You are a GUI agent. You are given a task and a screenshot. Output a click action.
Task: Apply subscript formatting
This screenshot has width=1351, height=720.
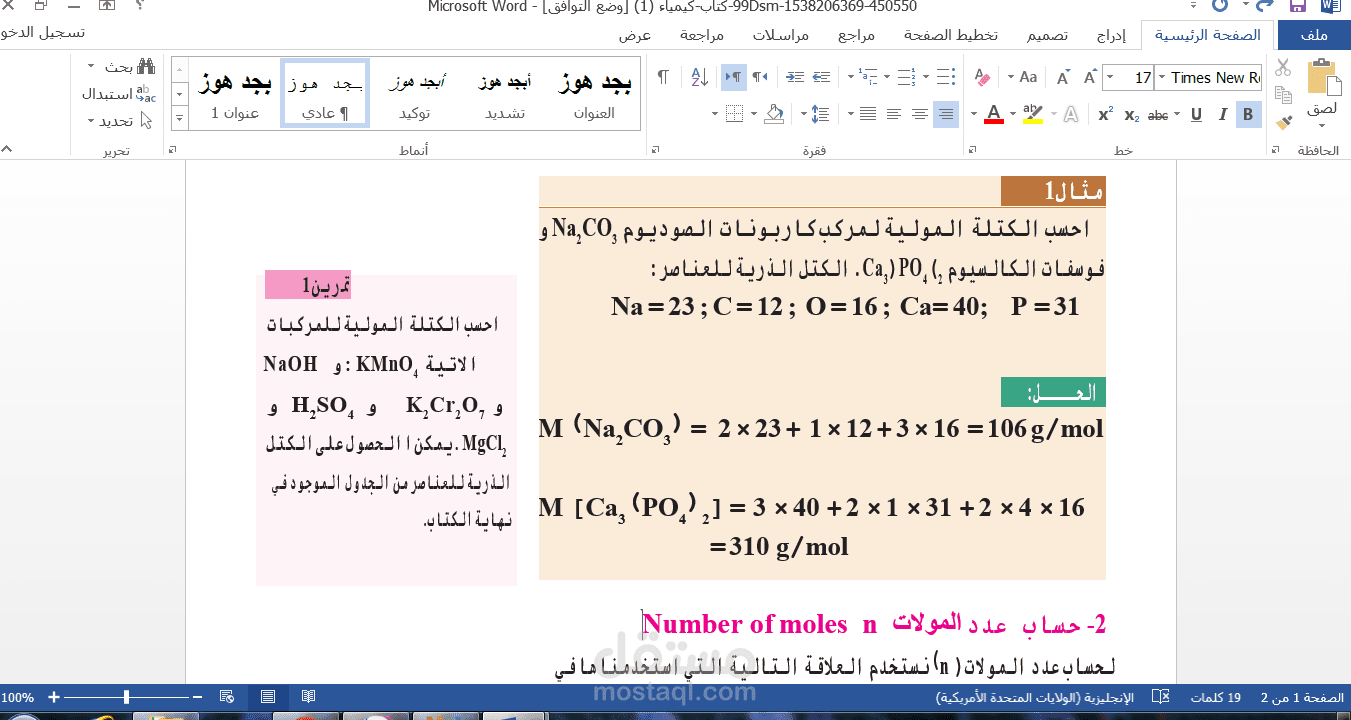(1131, 113)
